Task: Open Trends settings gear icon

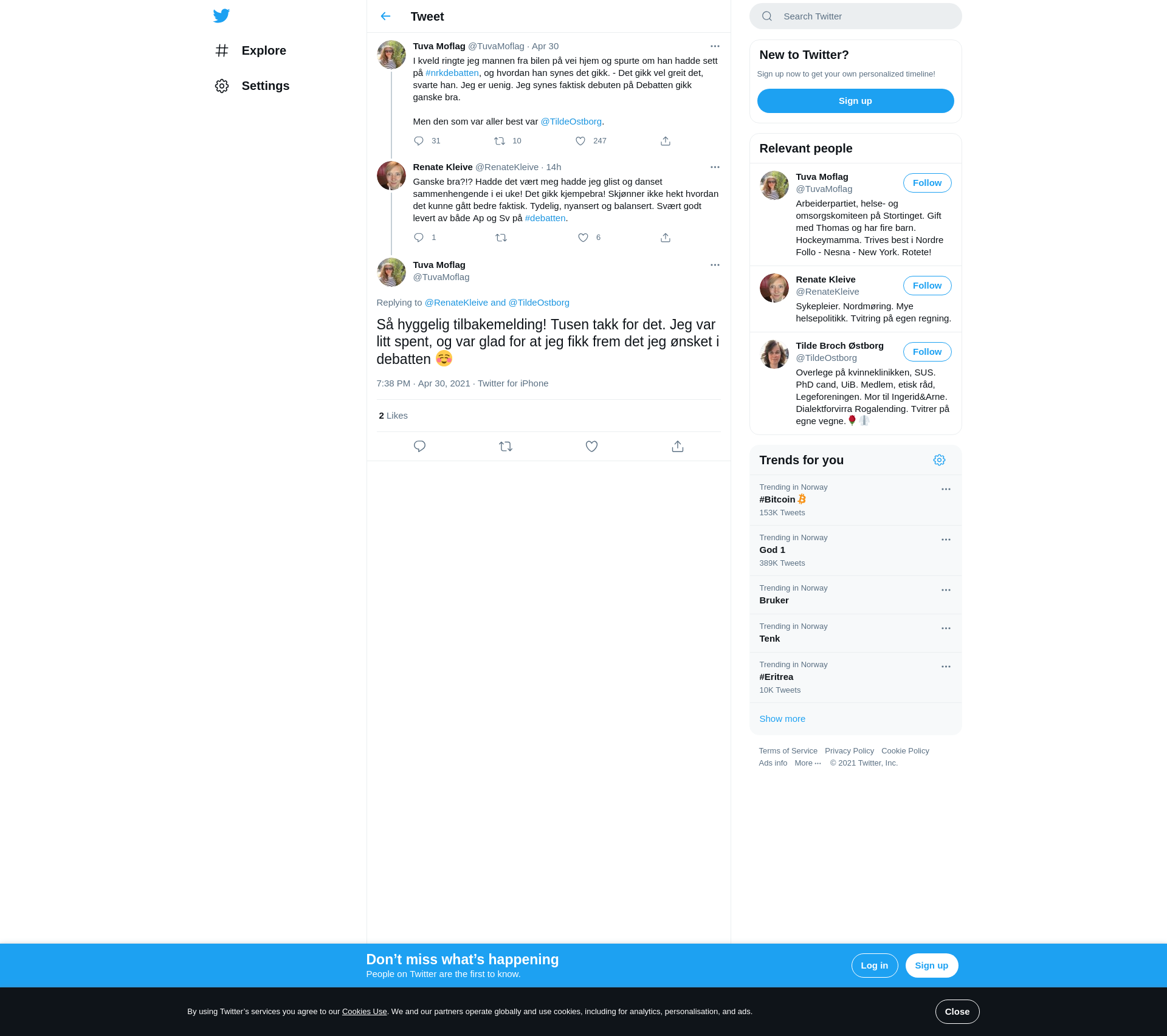Action: pos(939,460)
